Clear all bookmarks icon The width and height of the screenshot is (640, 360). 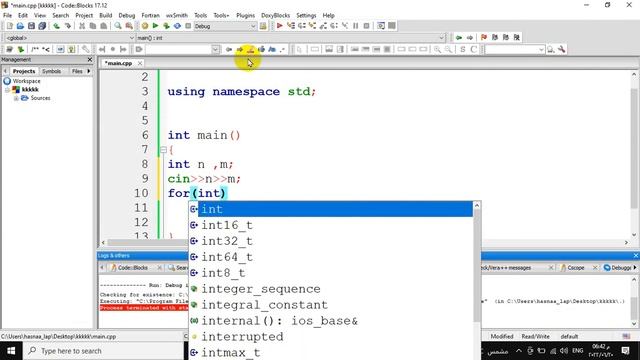click(517, 38)
